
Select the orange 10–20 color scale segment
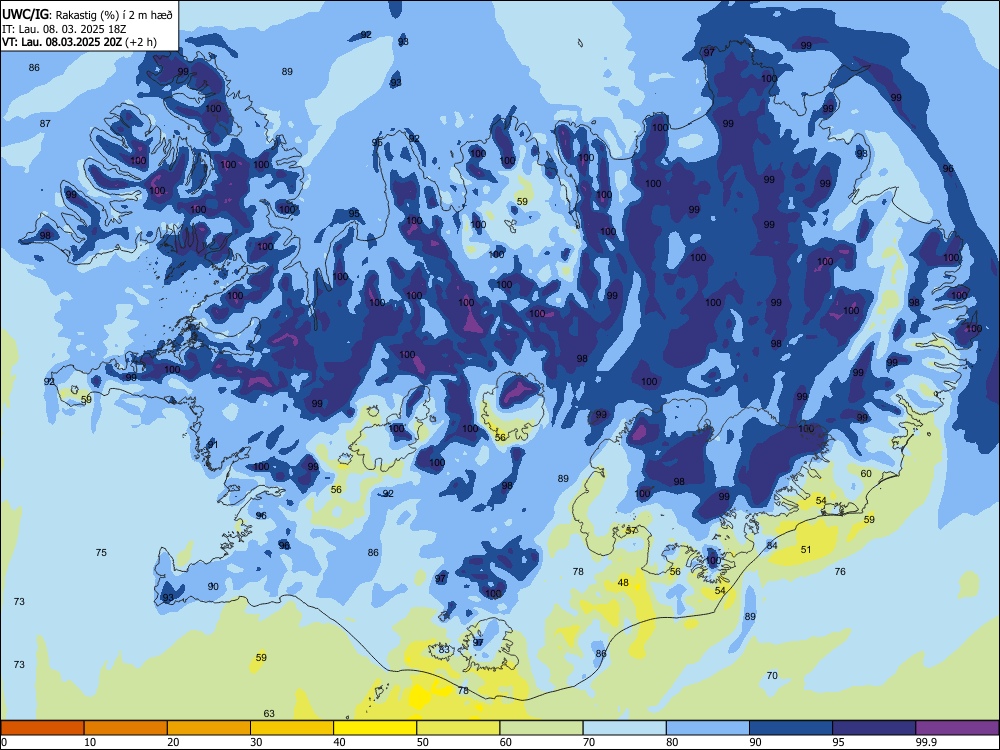126,728
